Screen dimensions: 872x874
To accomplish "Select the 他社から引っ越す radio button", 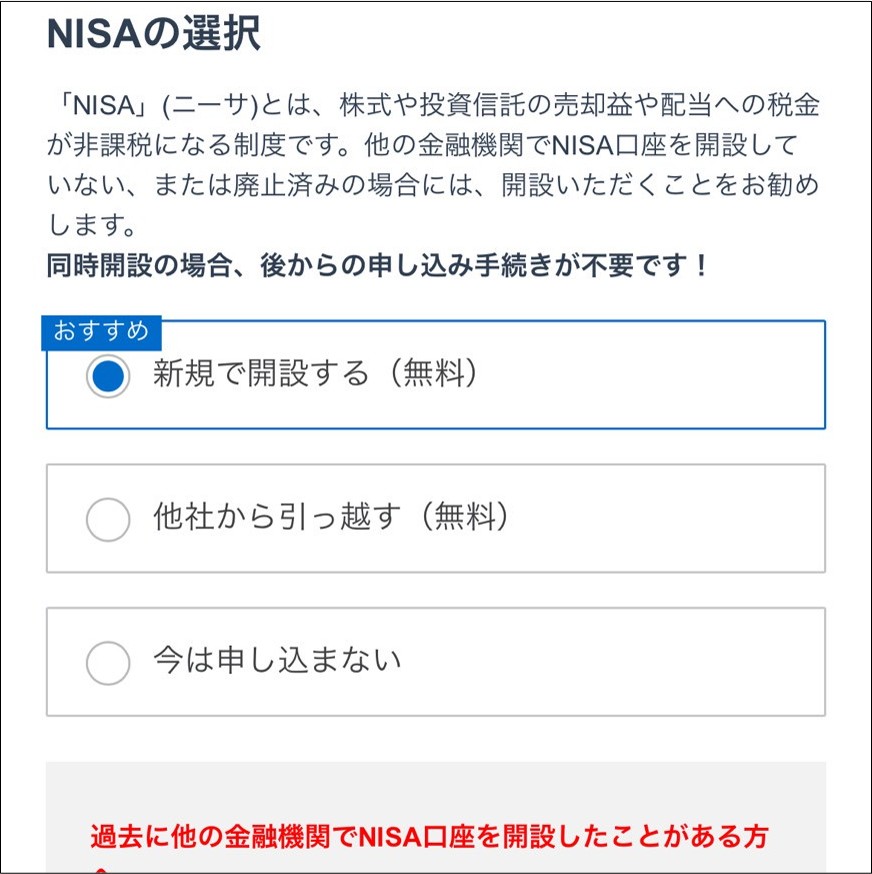I will point(108,520).
